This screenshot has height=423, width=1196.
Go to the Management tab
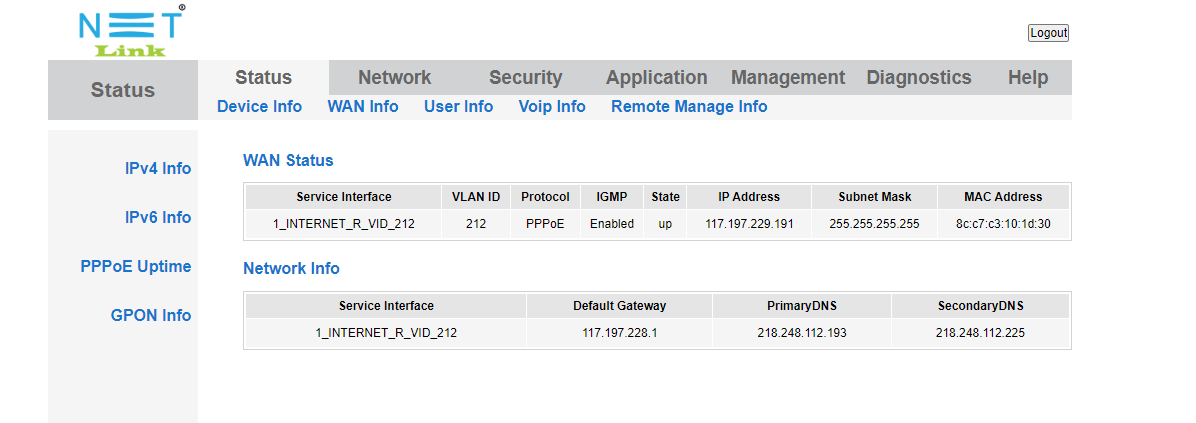click(788, 77)
